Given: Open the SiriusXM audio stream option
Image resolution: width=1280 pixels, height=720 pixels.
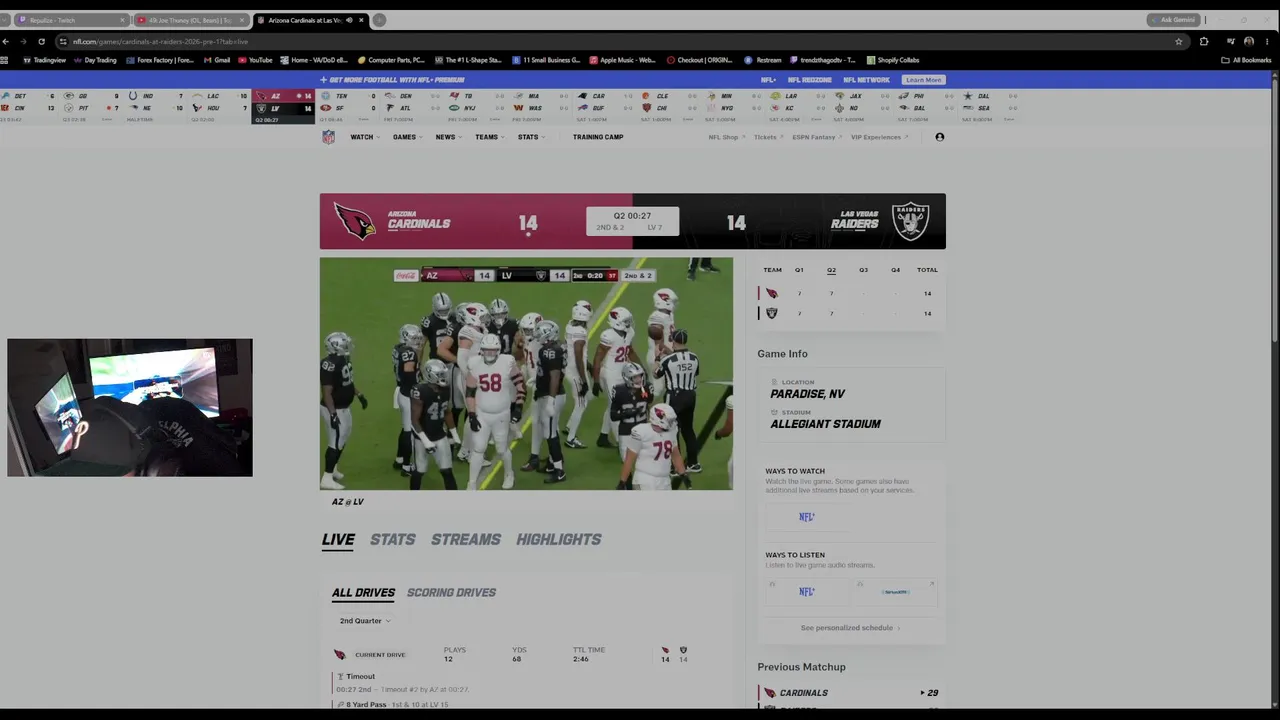Looking at the screenshot, I should coord(895,592).
